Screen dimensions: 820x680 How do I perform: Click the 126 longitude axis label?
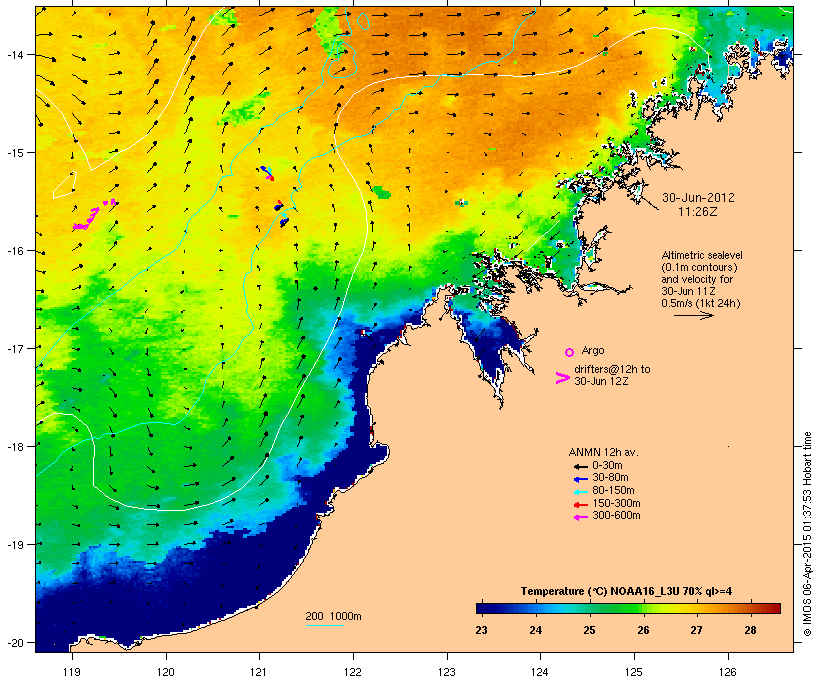(727, 672)
